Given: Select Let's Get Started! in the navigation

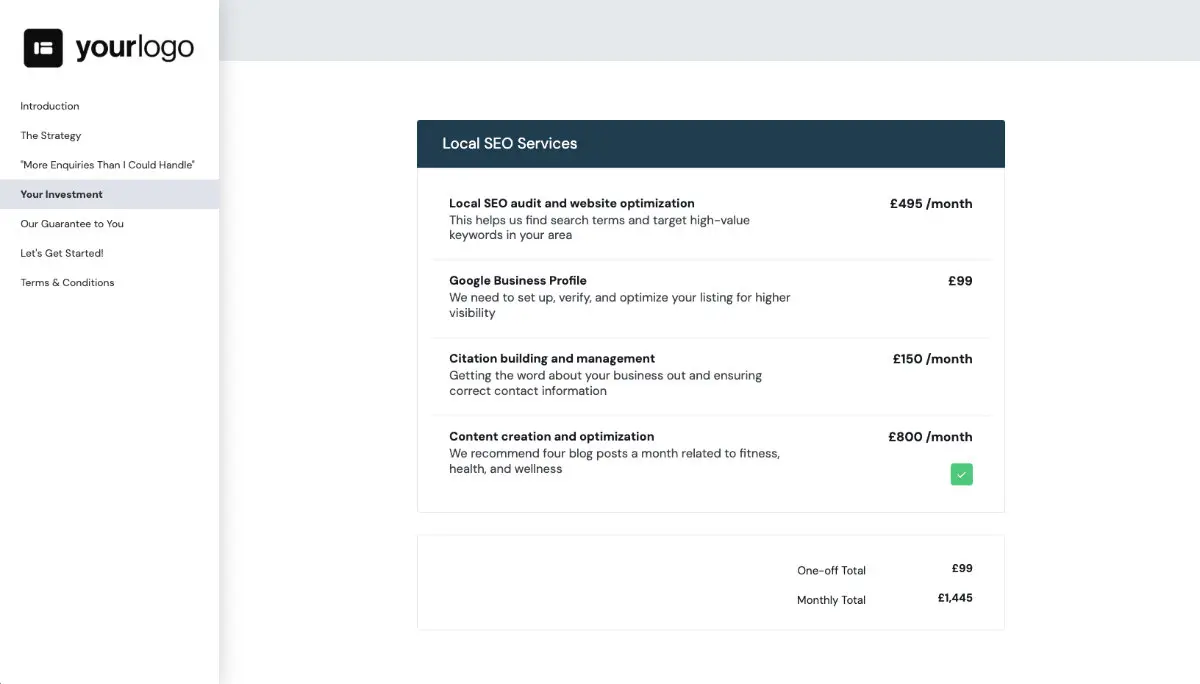Looking at the screenshot, I should coord(60,253).
